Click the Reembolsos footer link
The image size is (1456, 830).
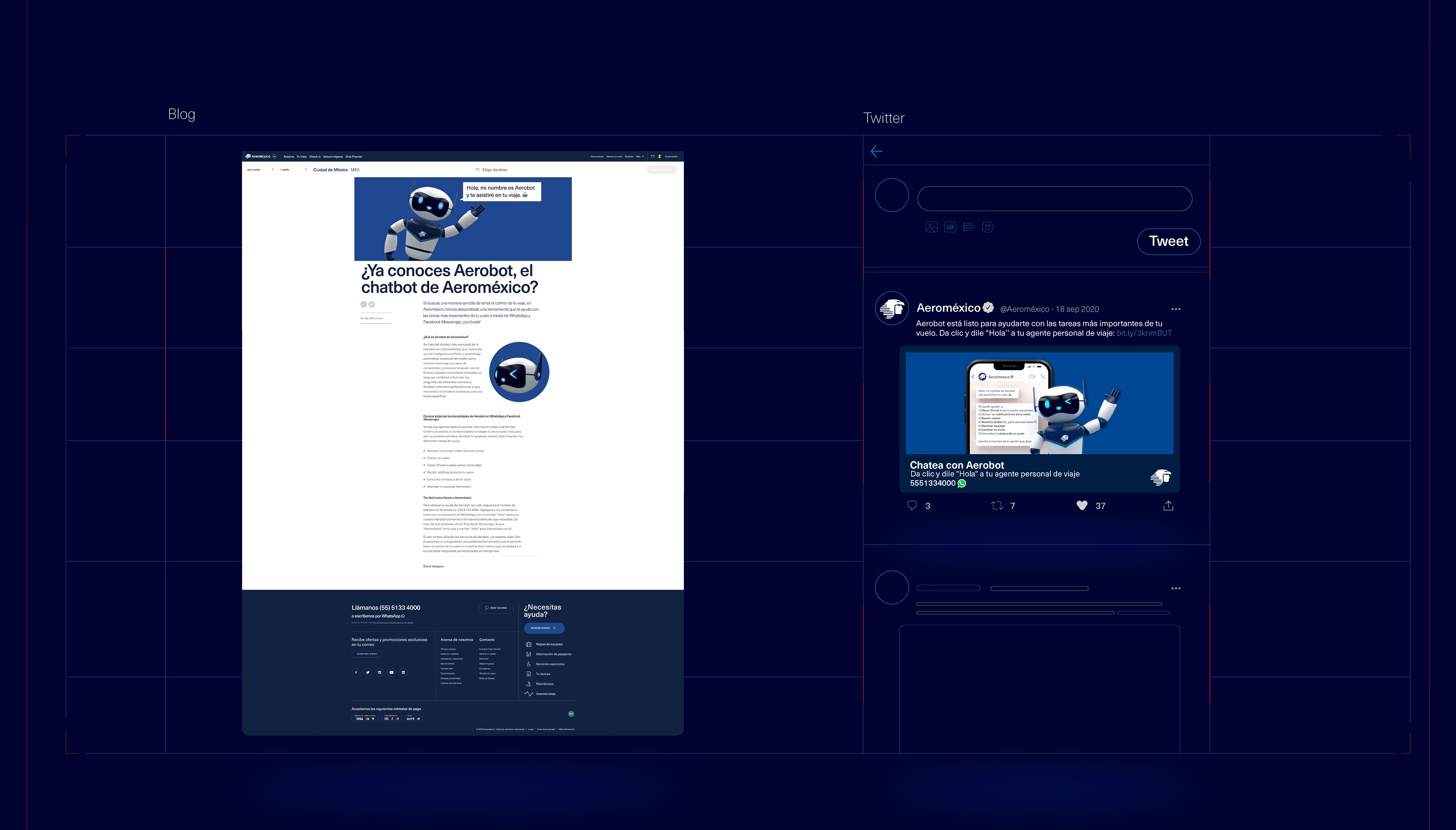544,684
